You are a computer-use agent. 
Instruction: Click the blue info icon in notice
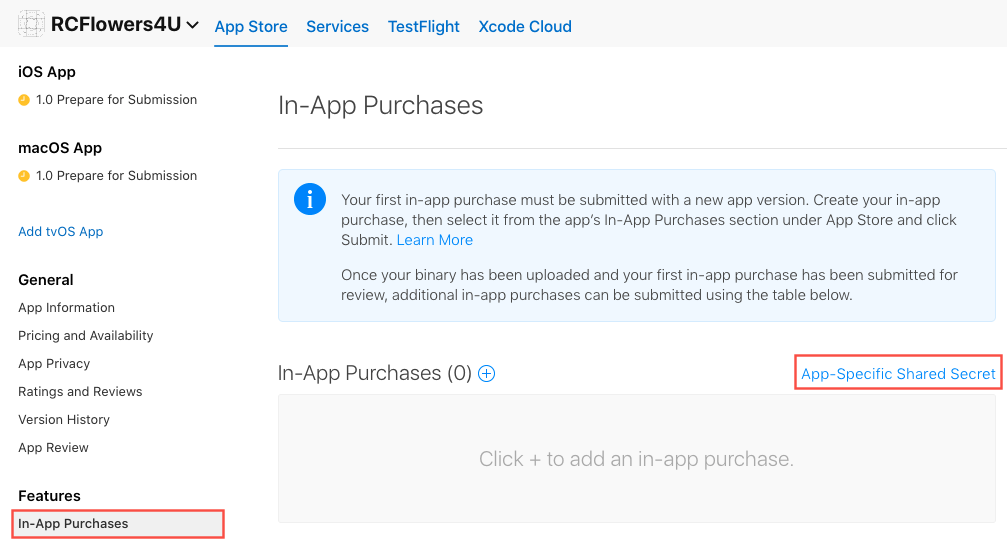310,199
